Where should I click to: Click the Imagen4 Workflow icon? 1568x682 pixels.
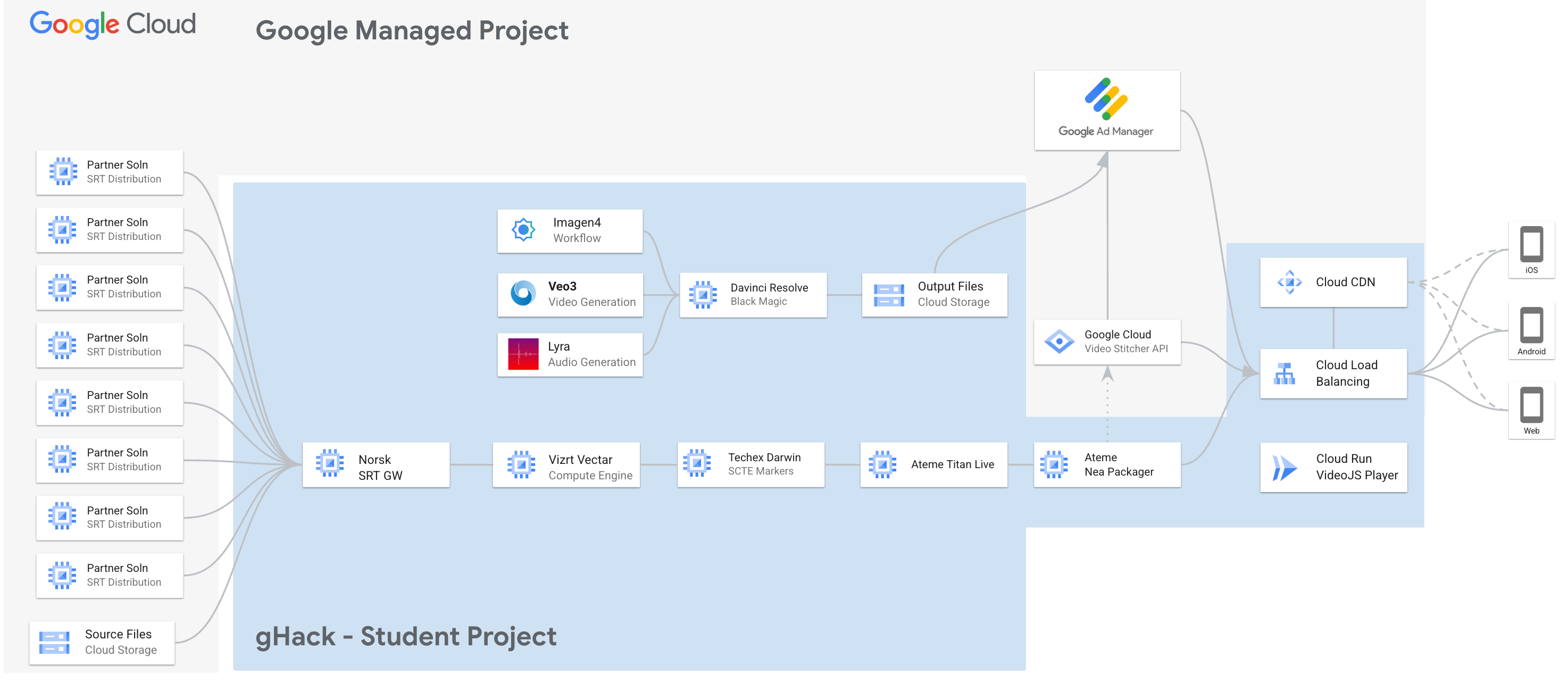(523, 230)
